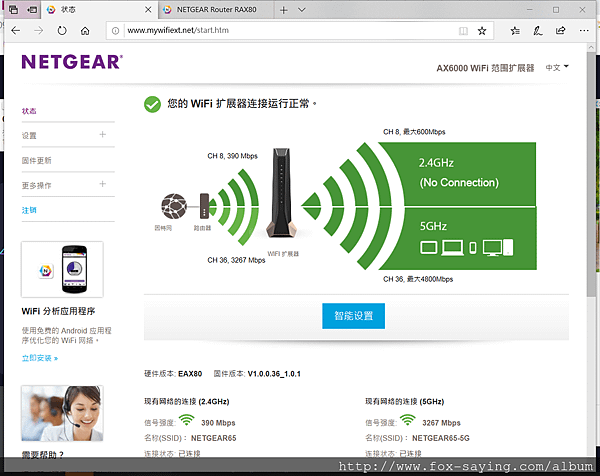
Task: Click the CH 36, 3267 Mbps label
Action: [236, 260]
